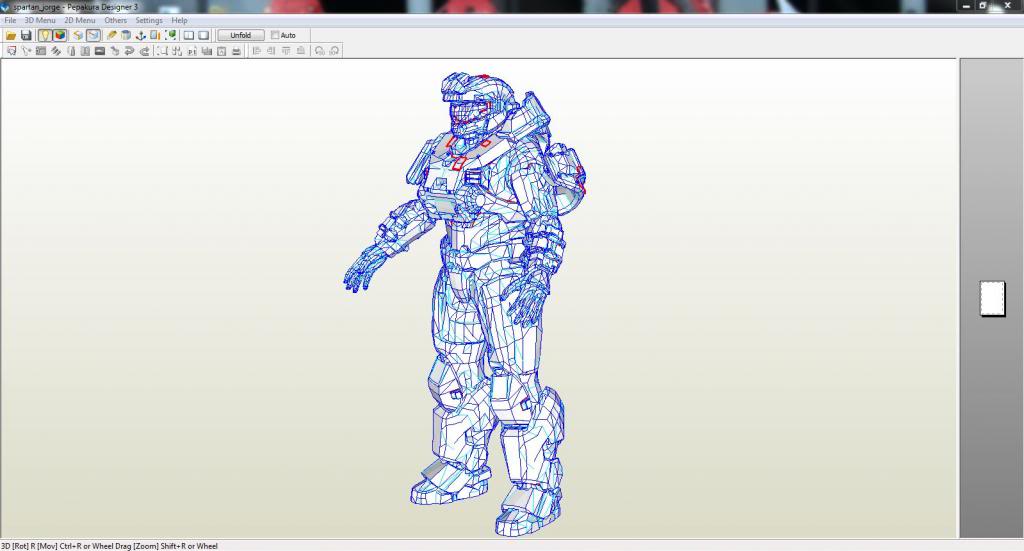Image resolution: width=1024 pixels, height=551 pixels.
Task: Open the Others menu
Action: coord(116,20)
